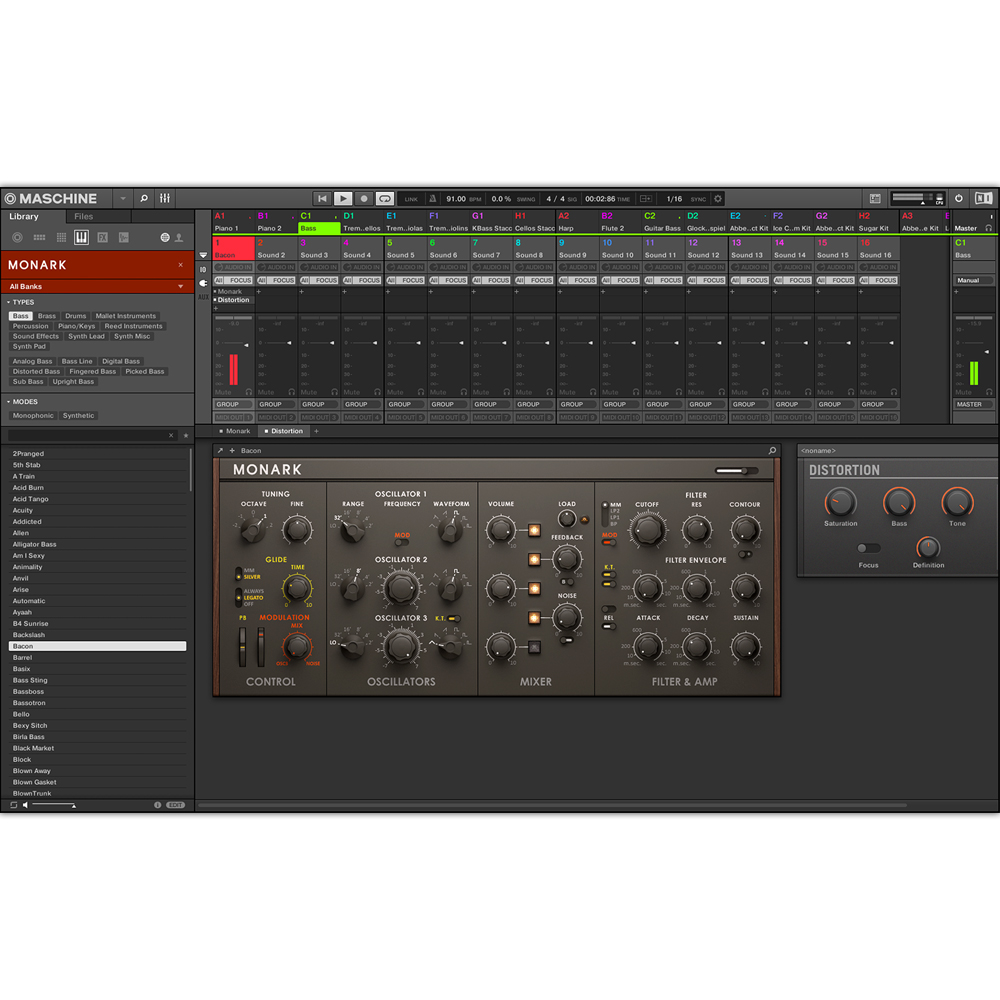Toggle the Filter MOD switch
Screen dimensions: 1000x1000
pos(609,543)
